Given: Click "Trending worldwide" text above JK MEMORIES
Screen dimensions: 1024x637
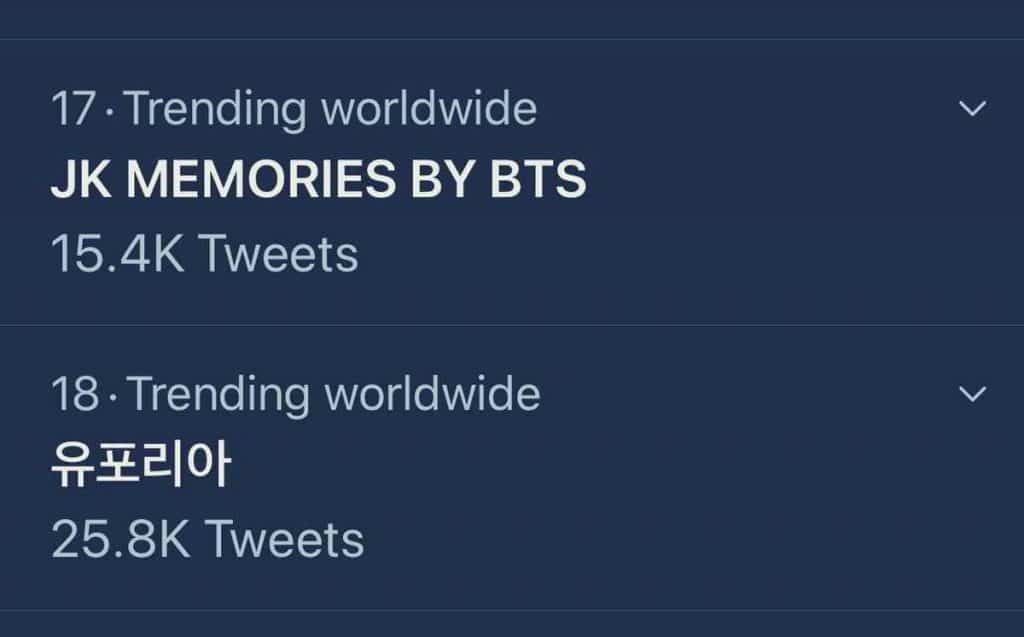Looking at the screenshot, I should coord(332,109).
